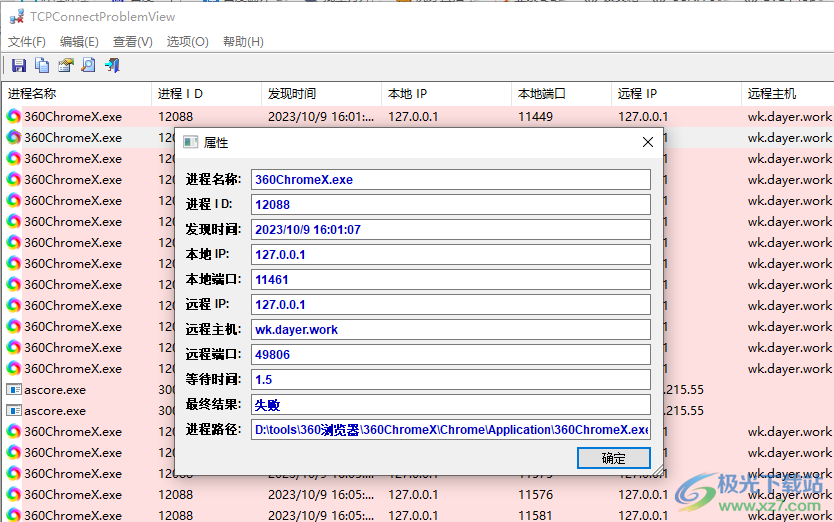Click the 进程路径 field with the 360ChromeX path
Viewport: 834px width, 522px height.
point(451,429)
